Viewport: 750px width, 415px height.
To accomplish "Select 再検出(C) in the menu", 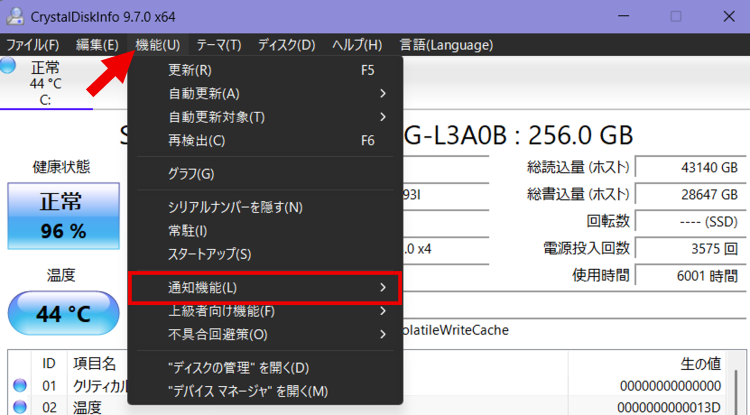I will [265, 141].
